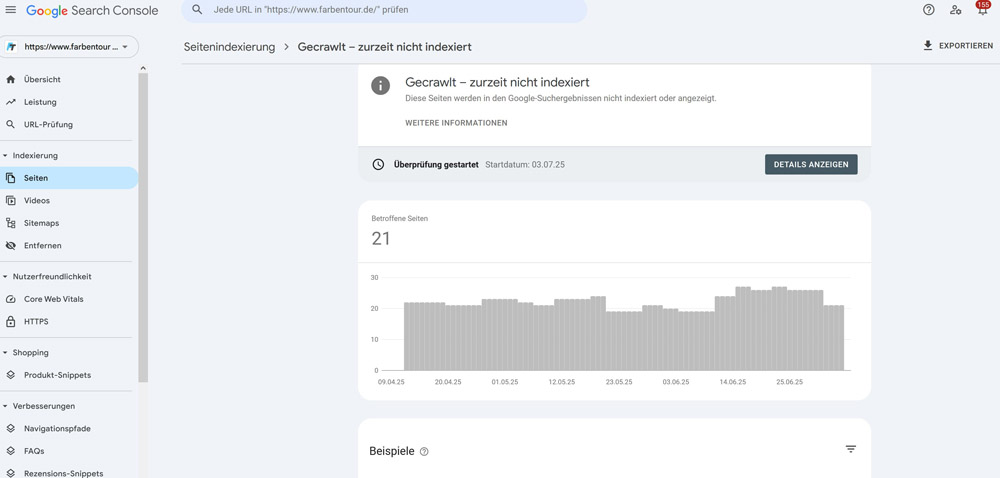Click the Betroffene Seiten count 21

coord(381,239)
